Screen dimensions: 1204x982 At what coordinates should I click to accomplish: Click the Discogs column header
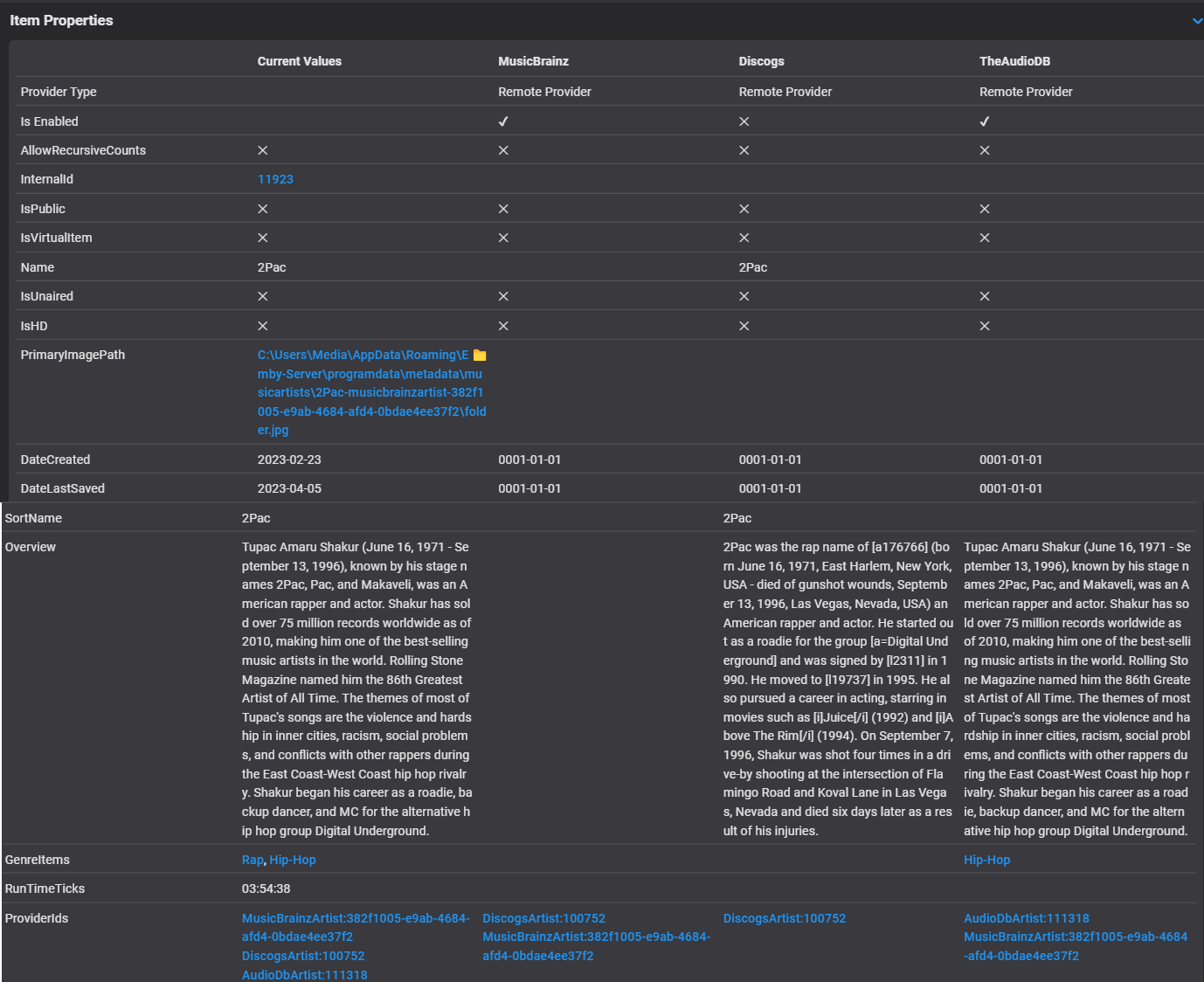coord(762,61)
